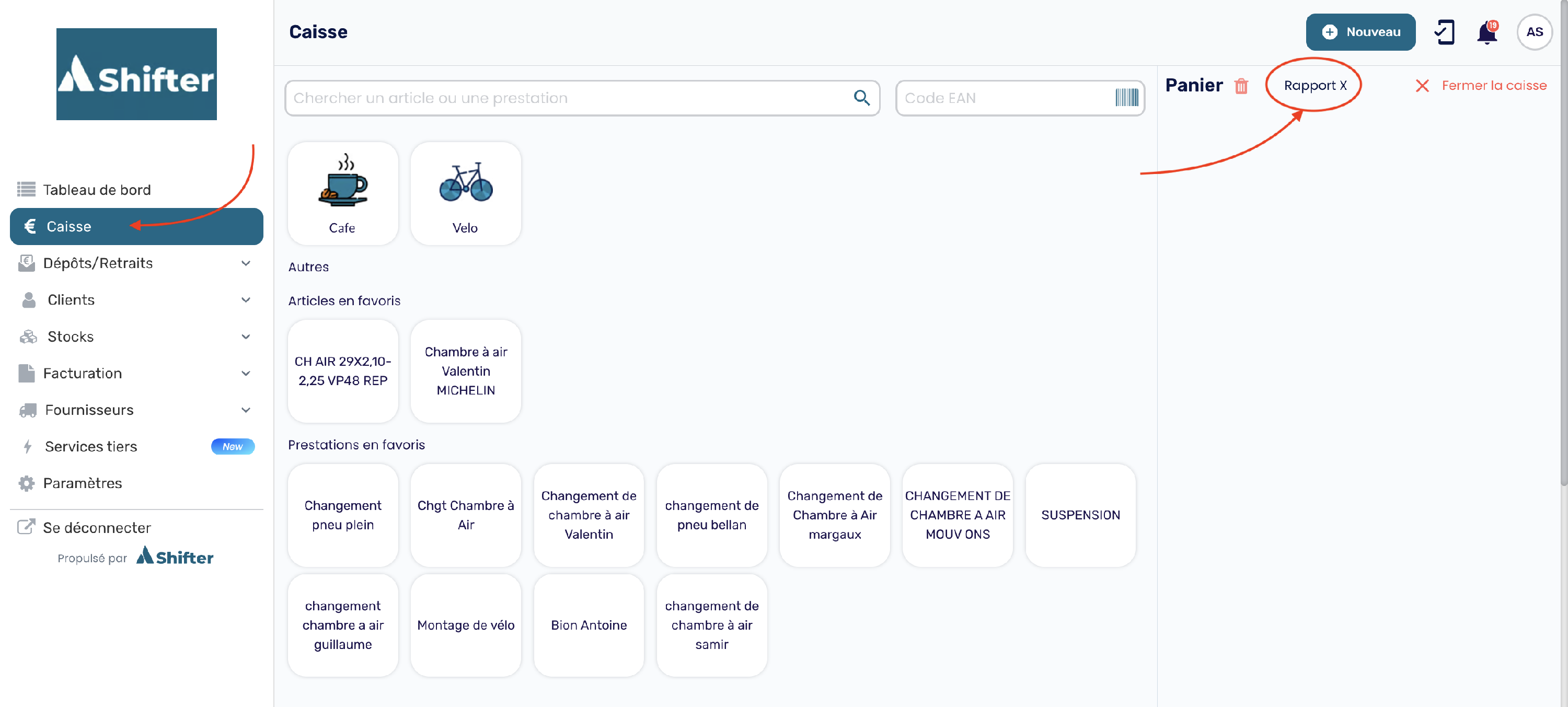Click the Tableau de bord list icon
The image size is (1568, 707).
coord(26,190)
